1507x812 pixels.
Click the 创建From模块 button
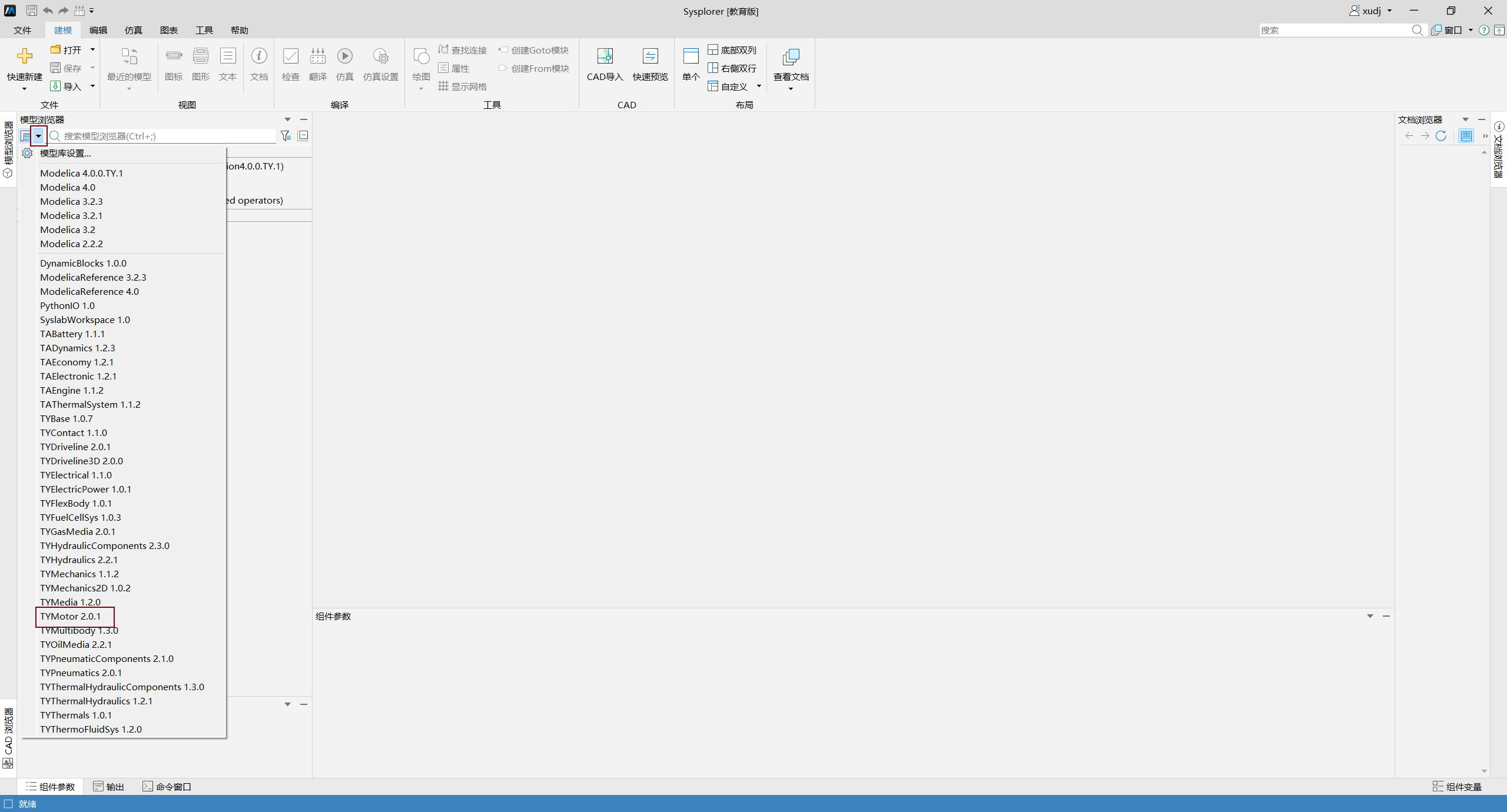(x=534, y=68)
